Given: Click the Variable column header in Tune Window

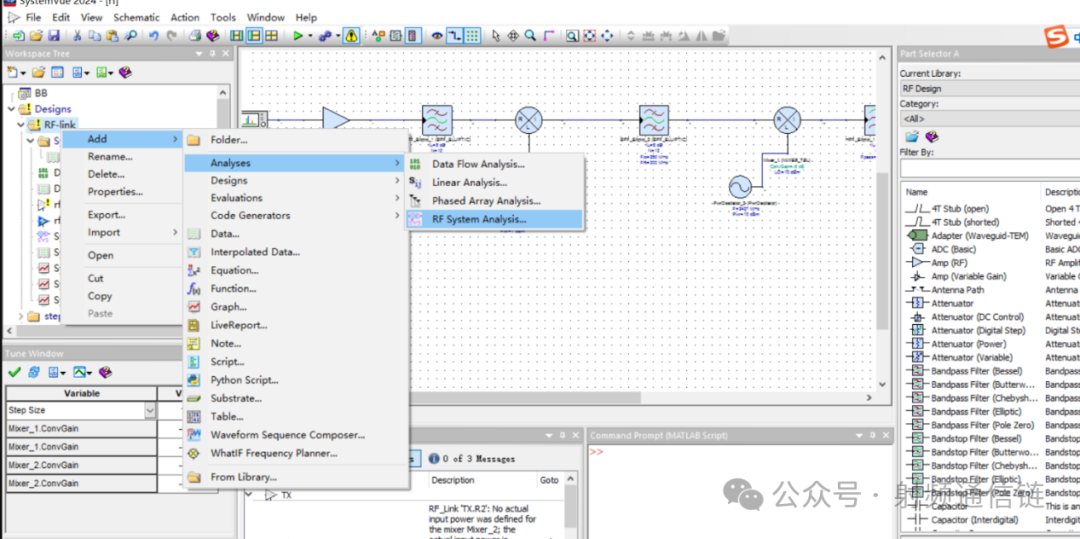Looking at the screenshot, I should pyautogui.click(x=81, y=394).
